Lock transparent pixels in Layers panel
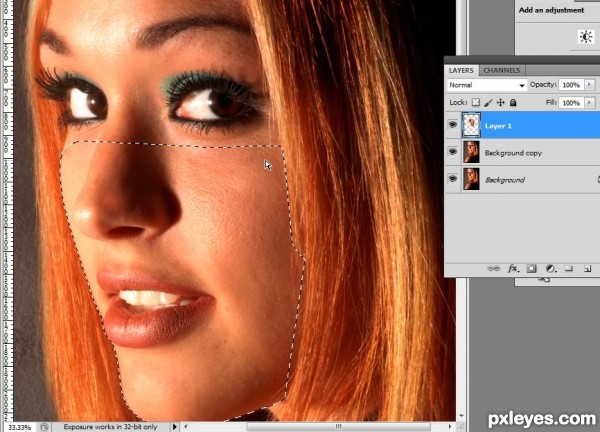This screenshot has width=600, height=432. pyautogui.click(x=476, y=102)
